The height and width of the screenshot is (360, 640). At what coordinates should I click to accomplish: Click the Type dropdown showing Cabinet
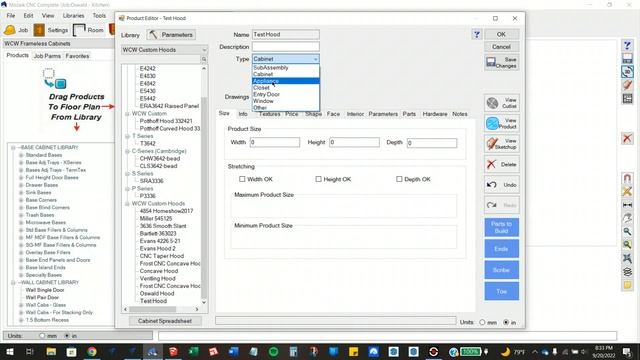[x=286, y=59]
